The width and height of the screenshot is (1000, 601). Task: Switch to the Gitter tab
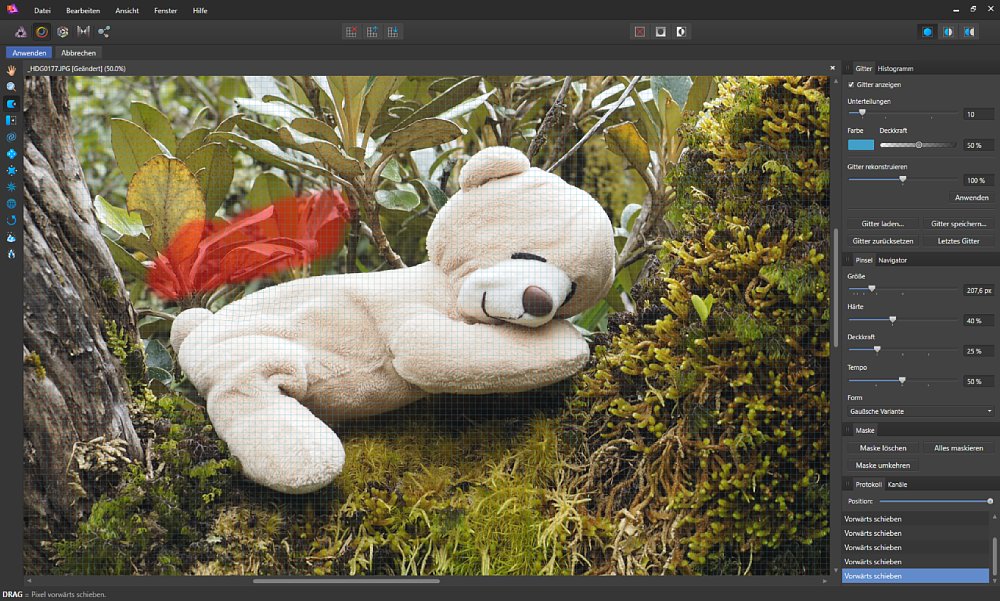pyautogui.click(x=864, y=68)
